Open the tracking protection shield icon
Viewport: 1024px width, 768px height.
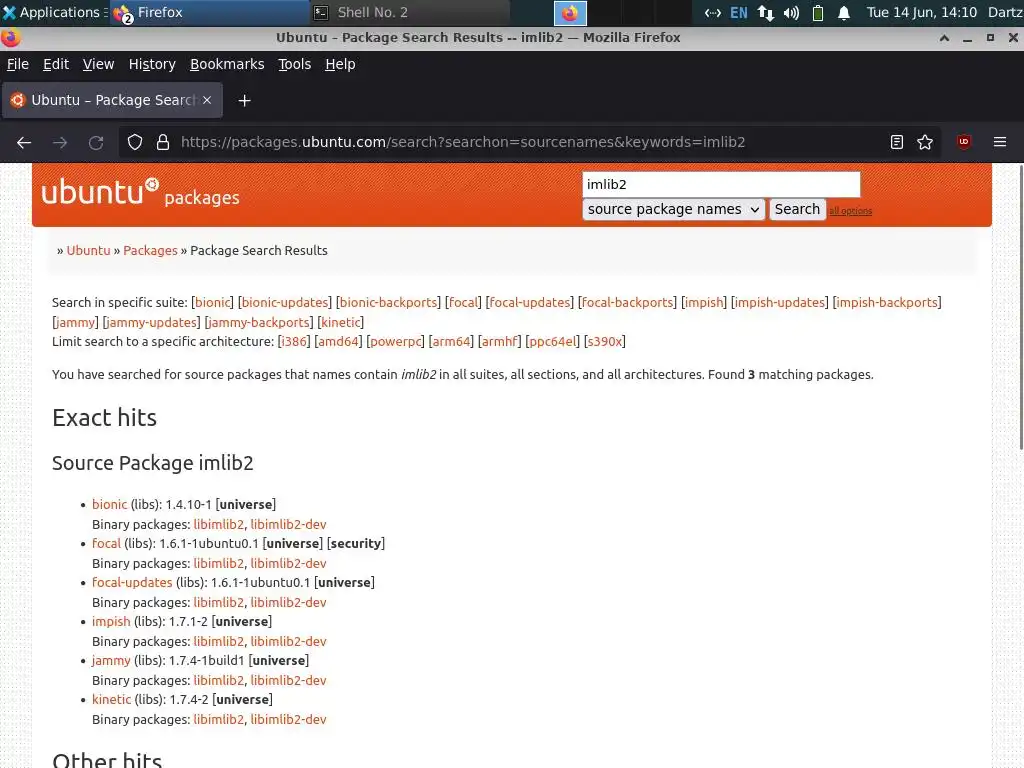click(135, 142)
